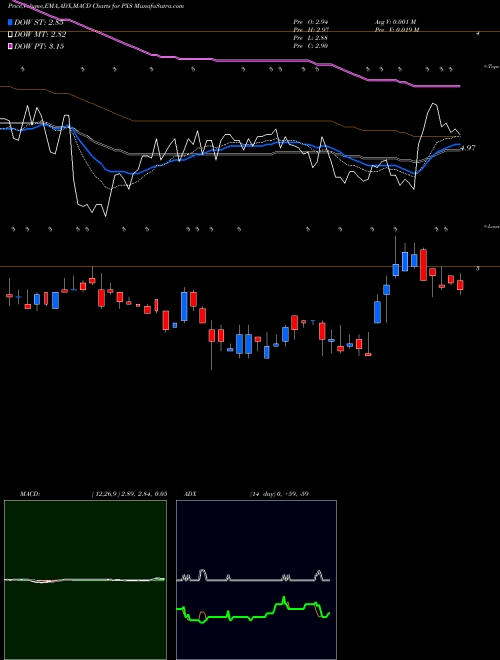Click the Tops marker label on right edge

tap(491, 67)
